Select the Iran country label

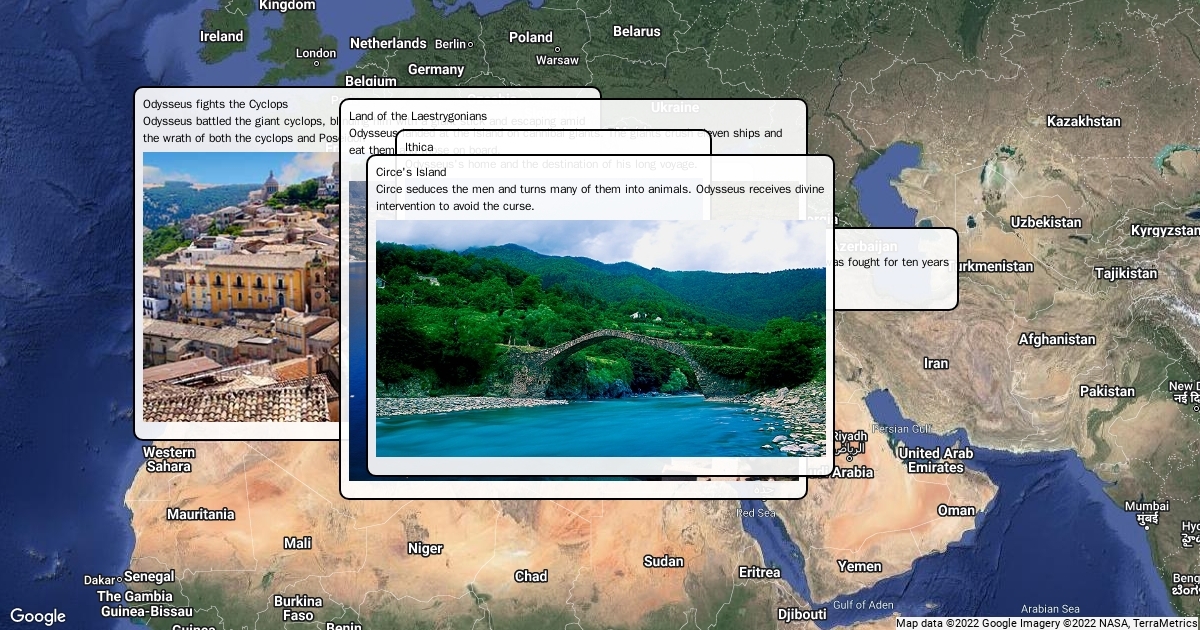click(936, 363)
